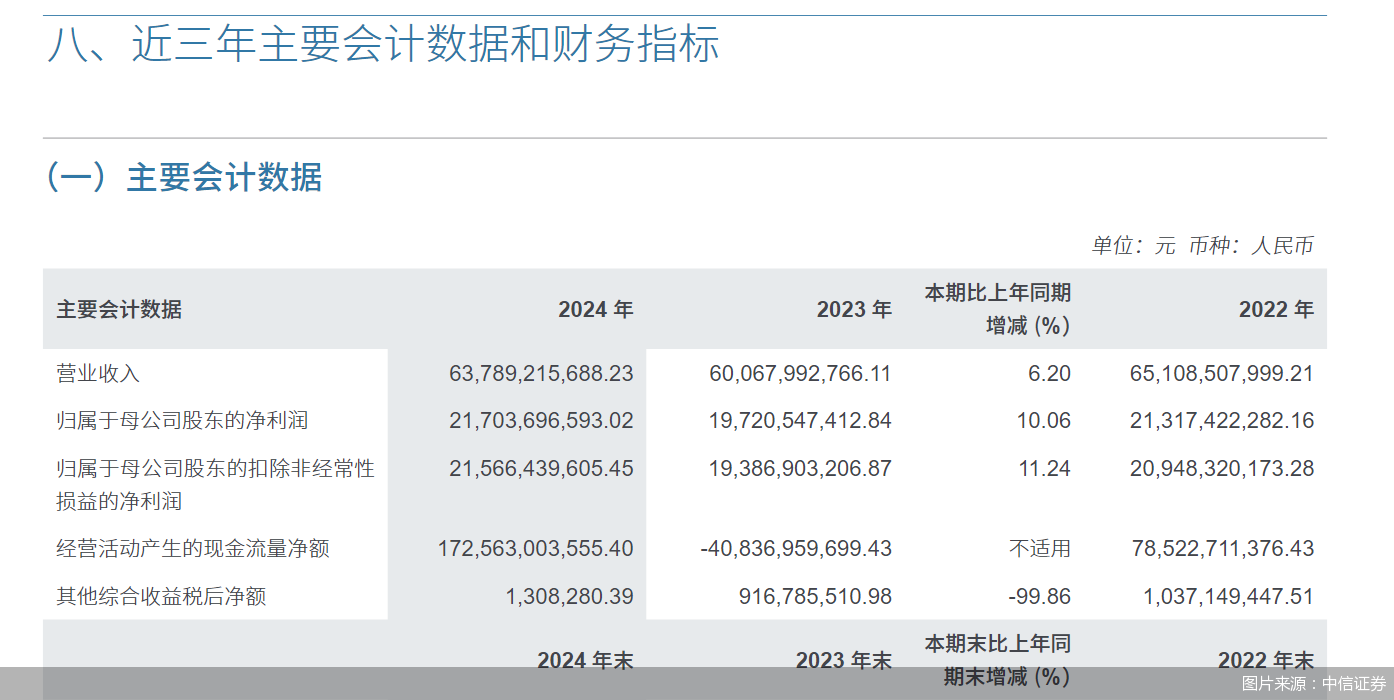Select 2023 net profit value 19,720,547,412.84

(800, 421)
